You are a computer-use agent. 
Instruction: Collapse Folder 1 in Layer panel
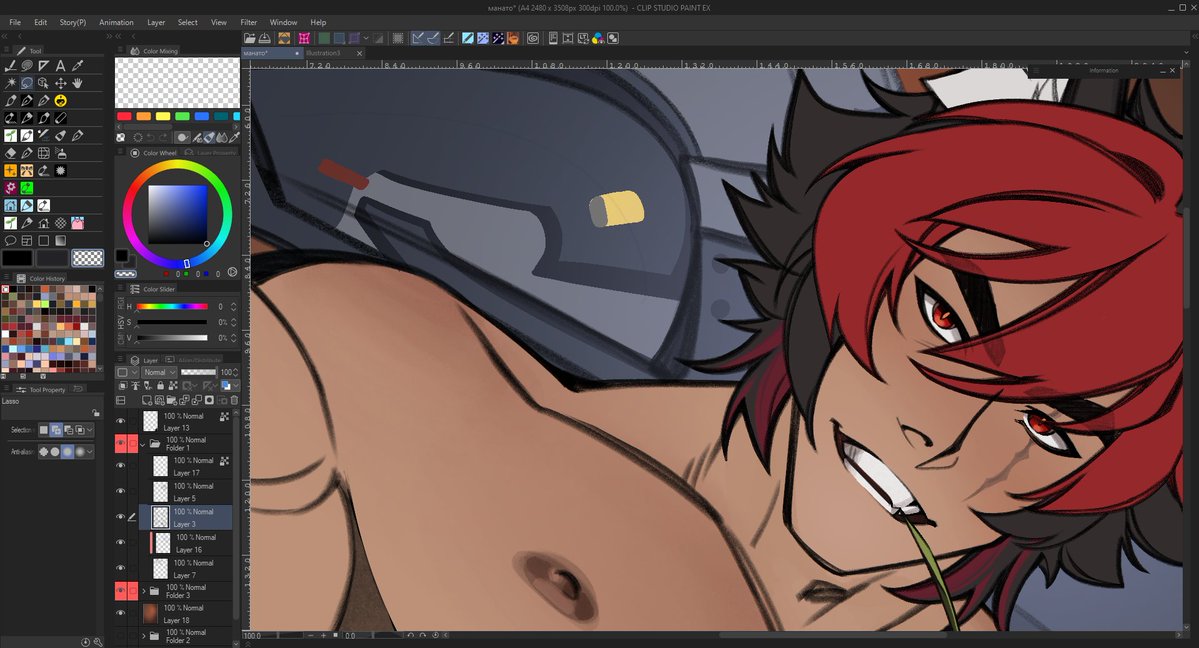[143, 443]
